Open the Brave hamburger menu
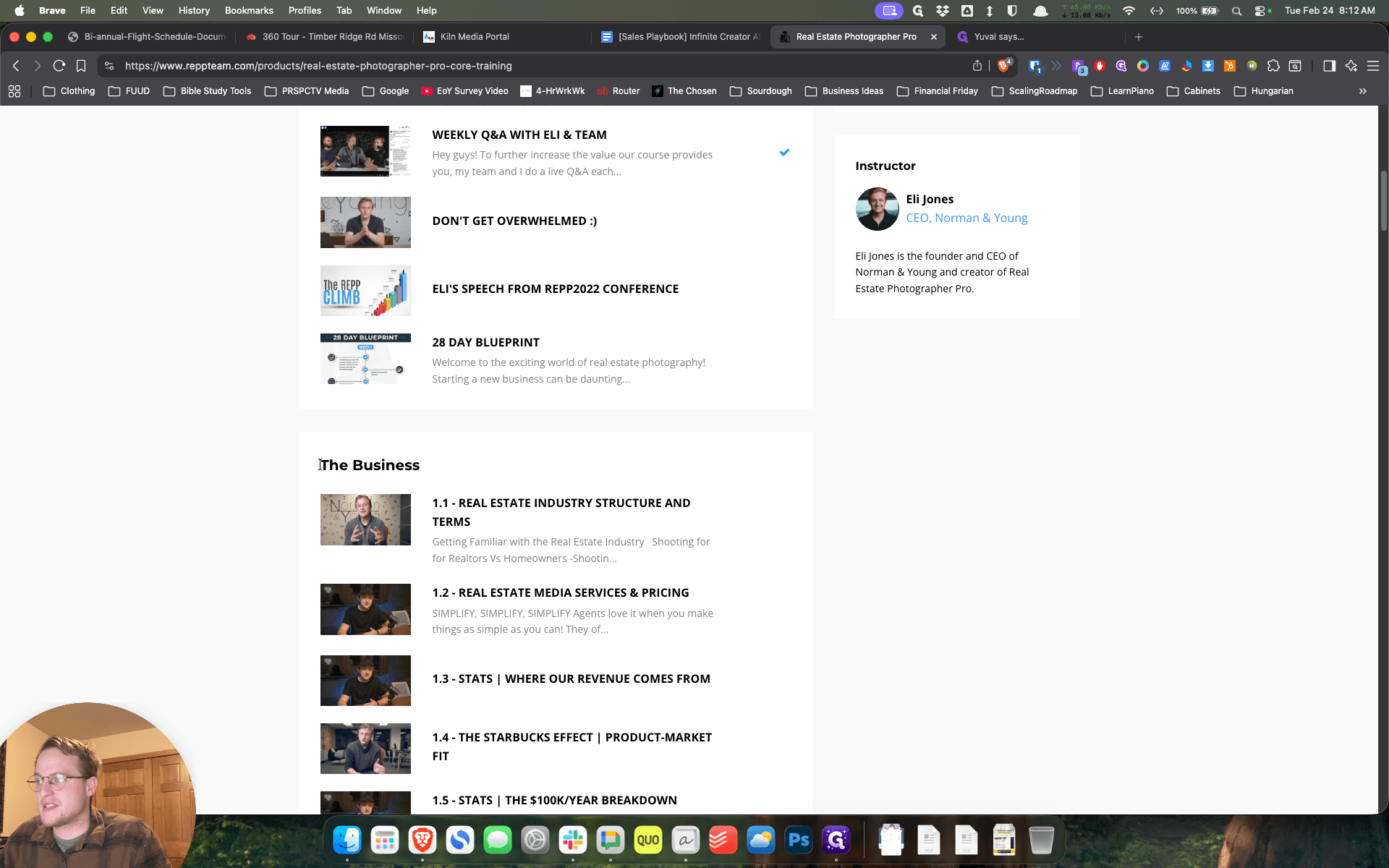Image resolution: width=1389 pixels, height=868 pixels. coord(1372,66)
